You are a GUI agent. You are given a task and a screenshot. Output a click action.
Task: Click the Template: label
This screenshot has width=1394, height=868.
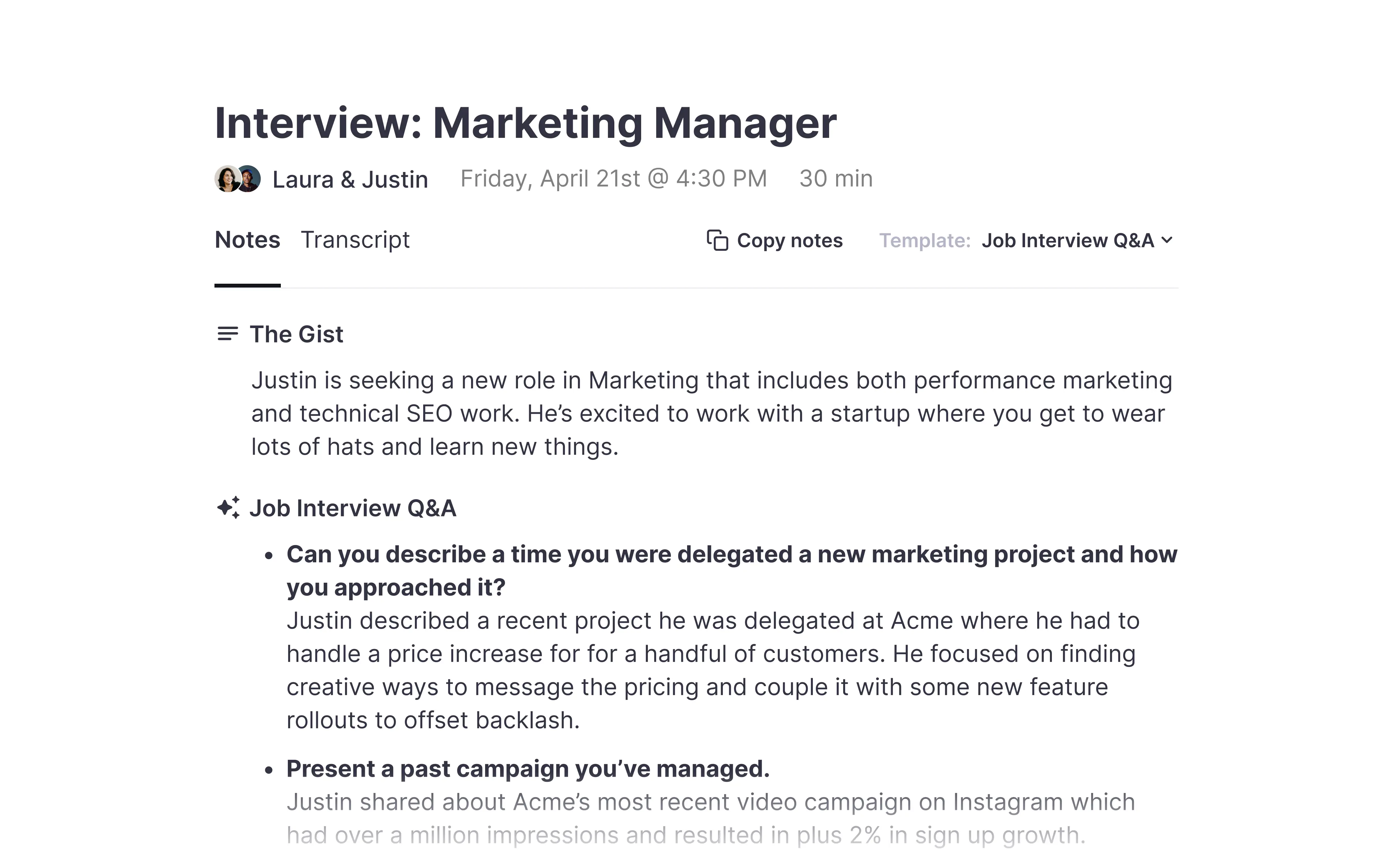(925, 240)
